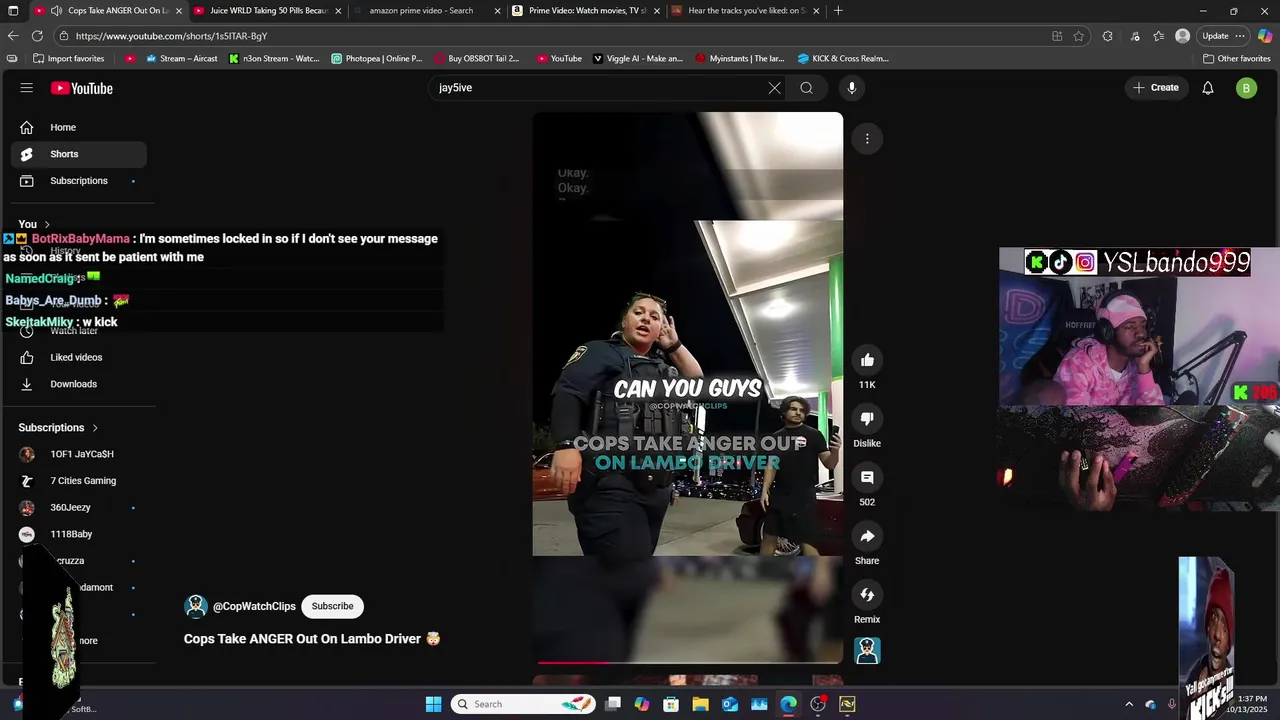Open the @CopWatchClips channel name
1280x720 pixels.
[254, 606]
